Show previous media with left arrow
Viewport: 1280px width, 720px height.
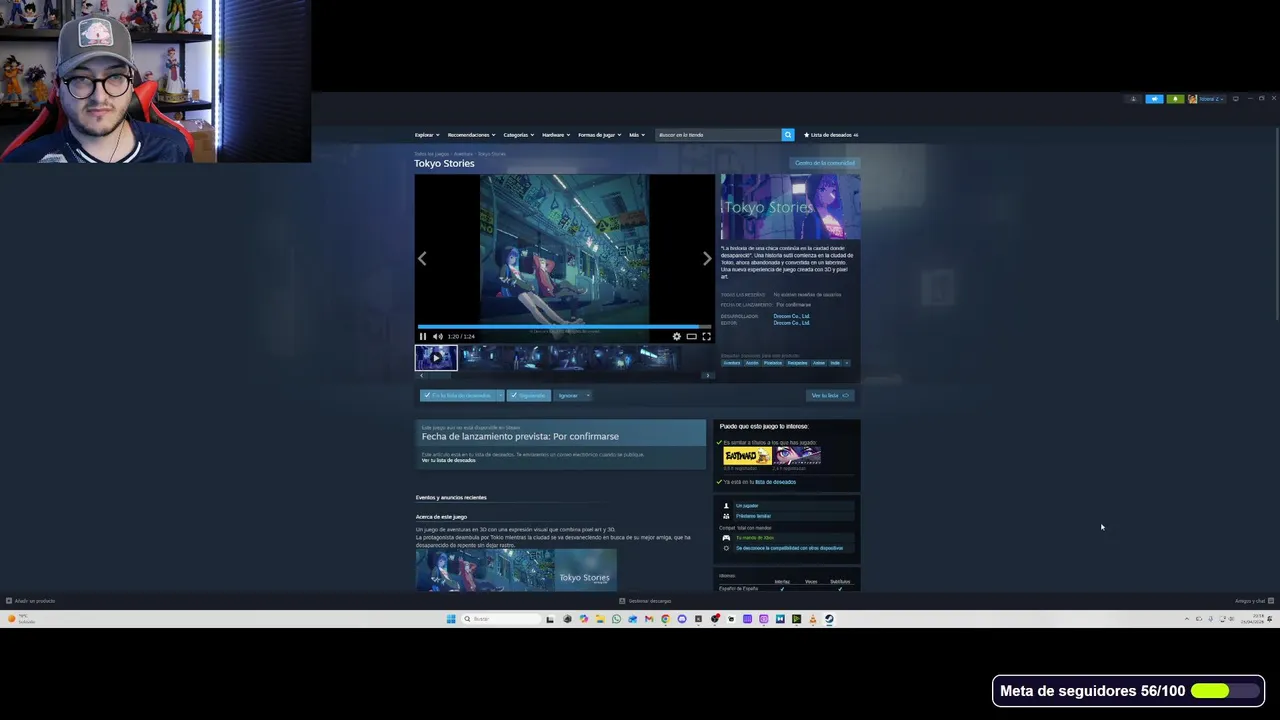(422, 258)
